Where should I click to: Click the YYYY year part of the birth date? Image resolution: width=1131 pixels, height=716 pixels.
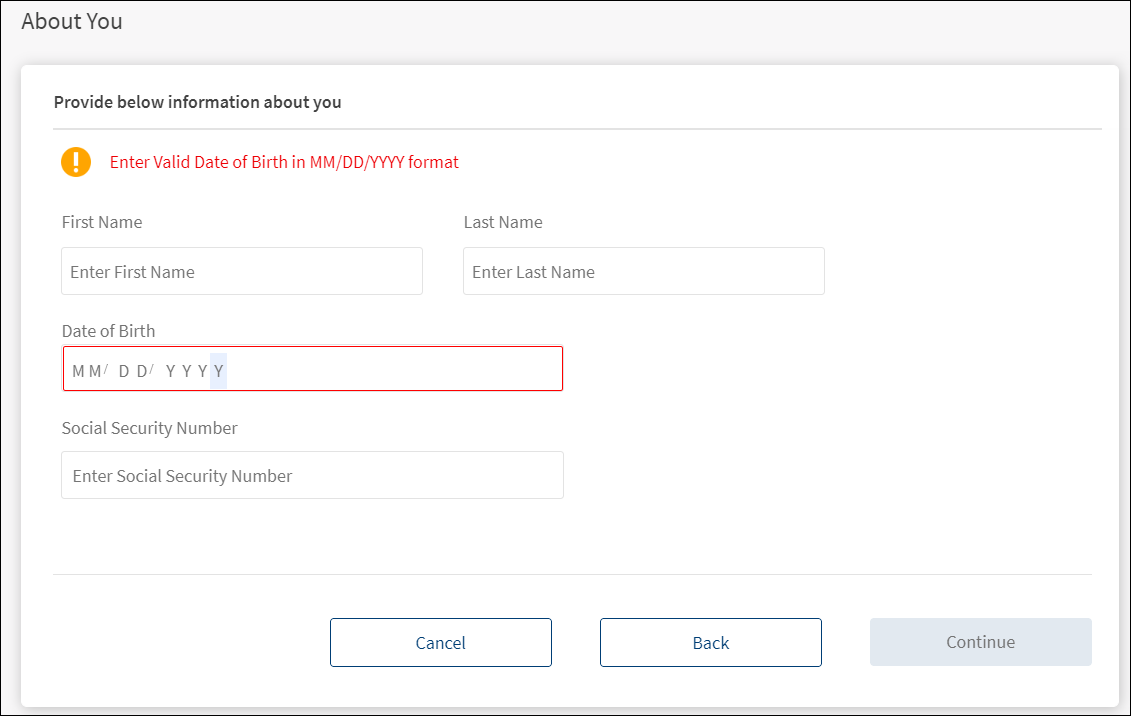tap(187, 371)
